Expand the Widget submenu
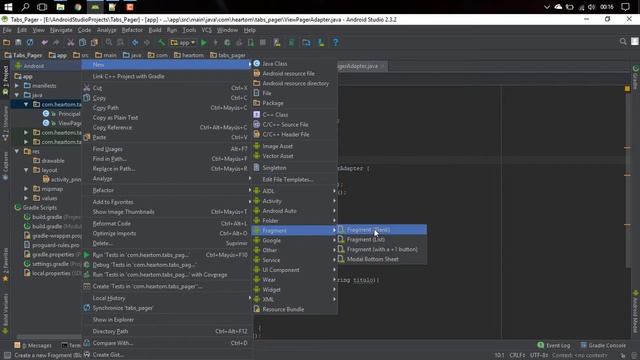Image resolution: width=640 pixels, height=360 pixels. tap(295, 289)
